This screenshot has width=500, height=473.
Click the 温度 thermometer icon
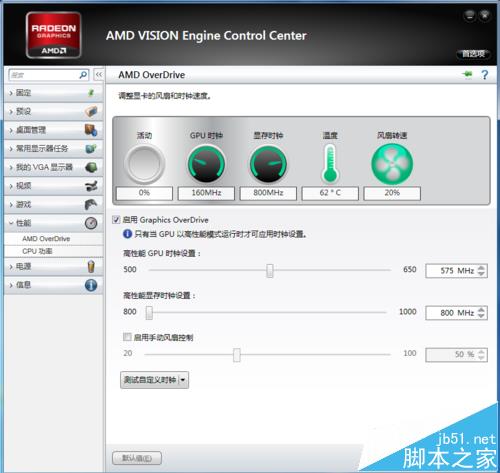click(330, 163)
